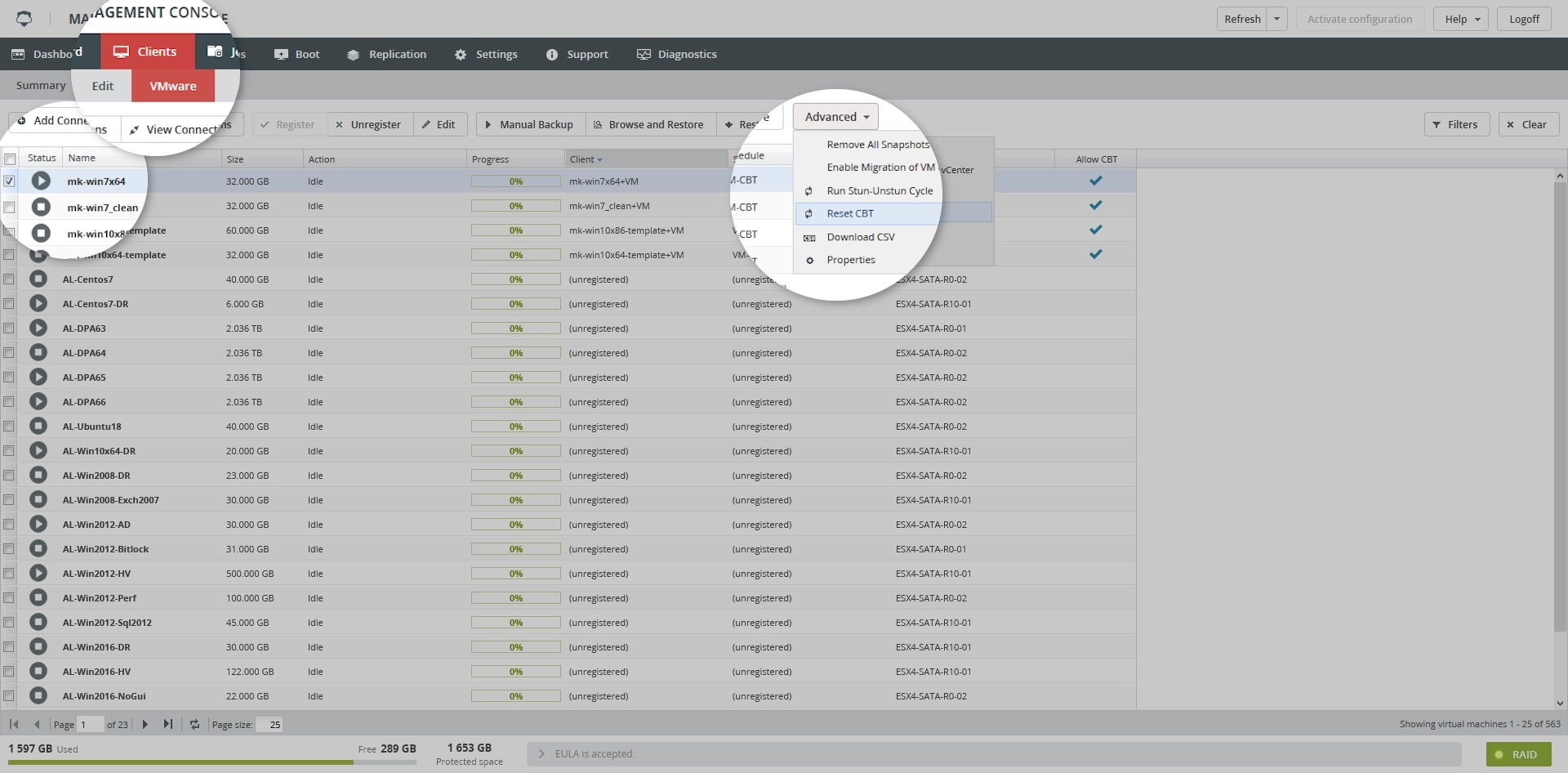This screenshot has width=1568, height=773.
Task: Click the status icon for AL-DPA63
Action: [x=38, y=328]
